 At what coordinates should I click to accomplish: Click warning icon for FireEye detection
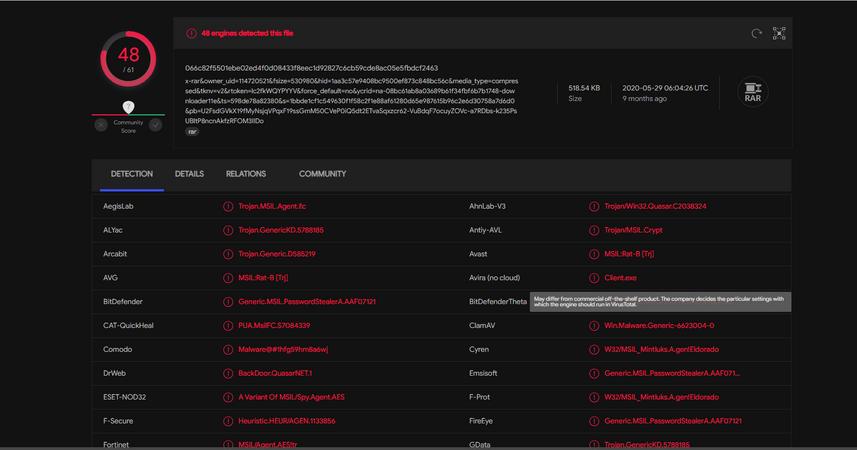click(x=594, y=421)
